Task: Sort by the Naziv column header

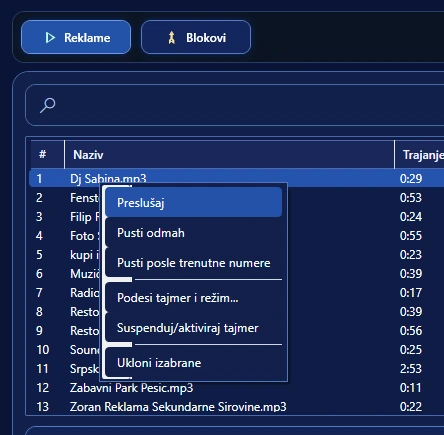Action: point(229,155)
